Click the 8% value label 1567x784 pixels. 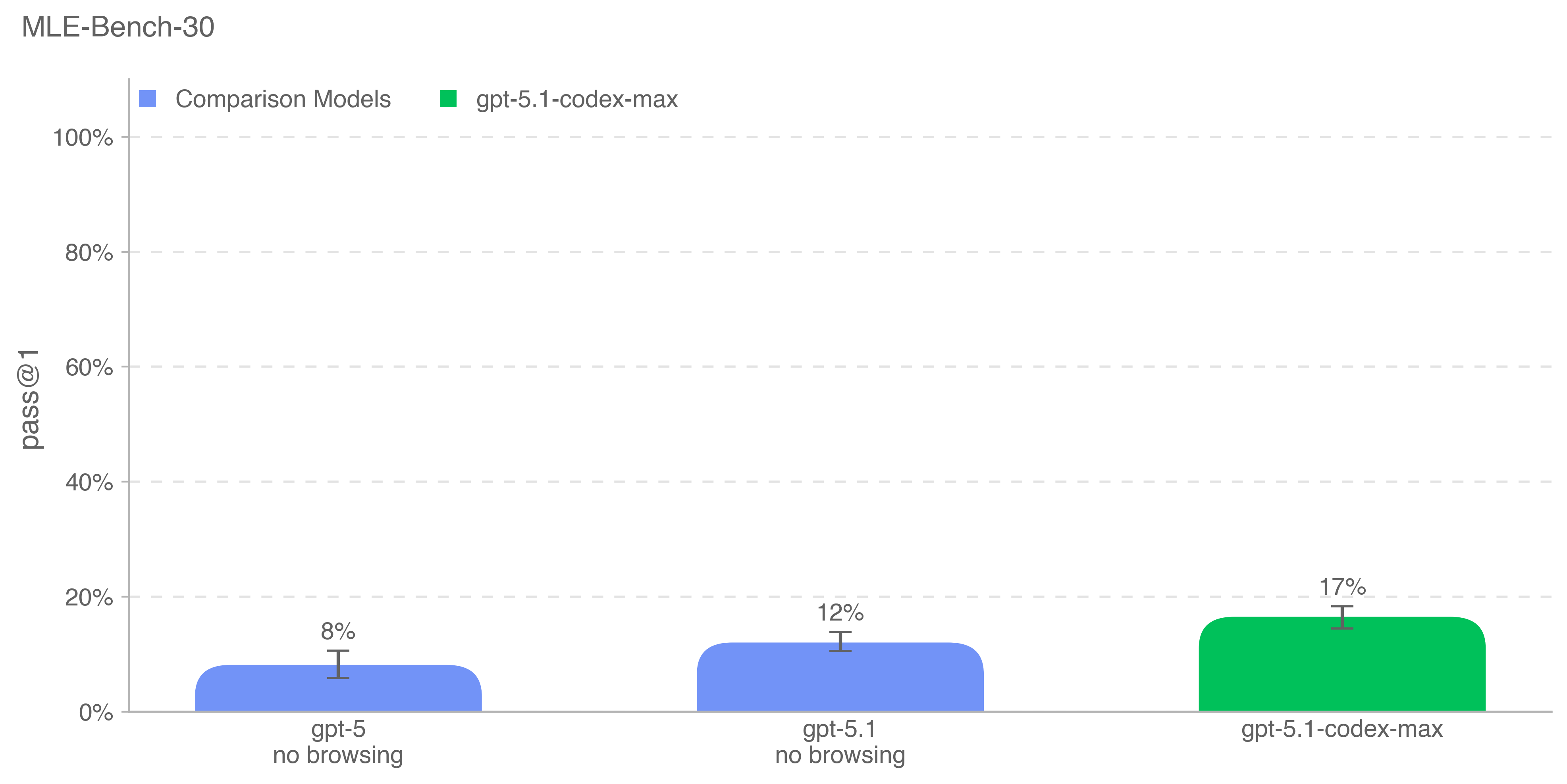tap(337, 632)
